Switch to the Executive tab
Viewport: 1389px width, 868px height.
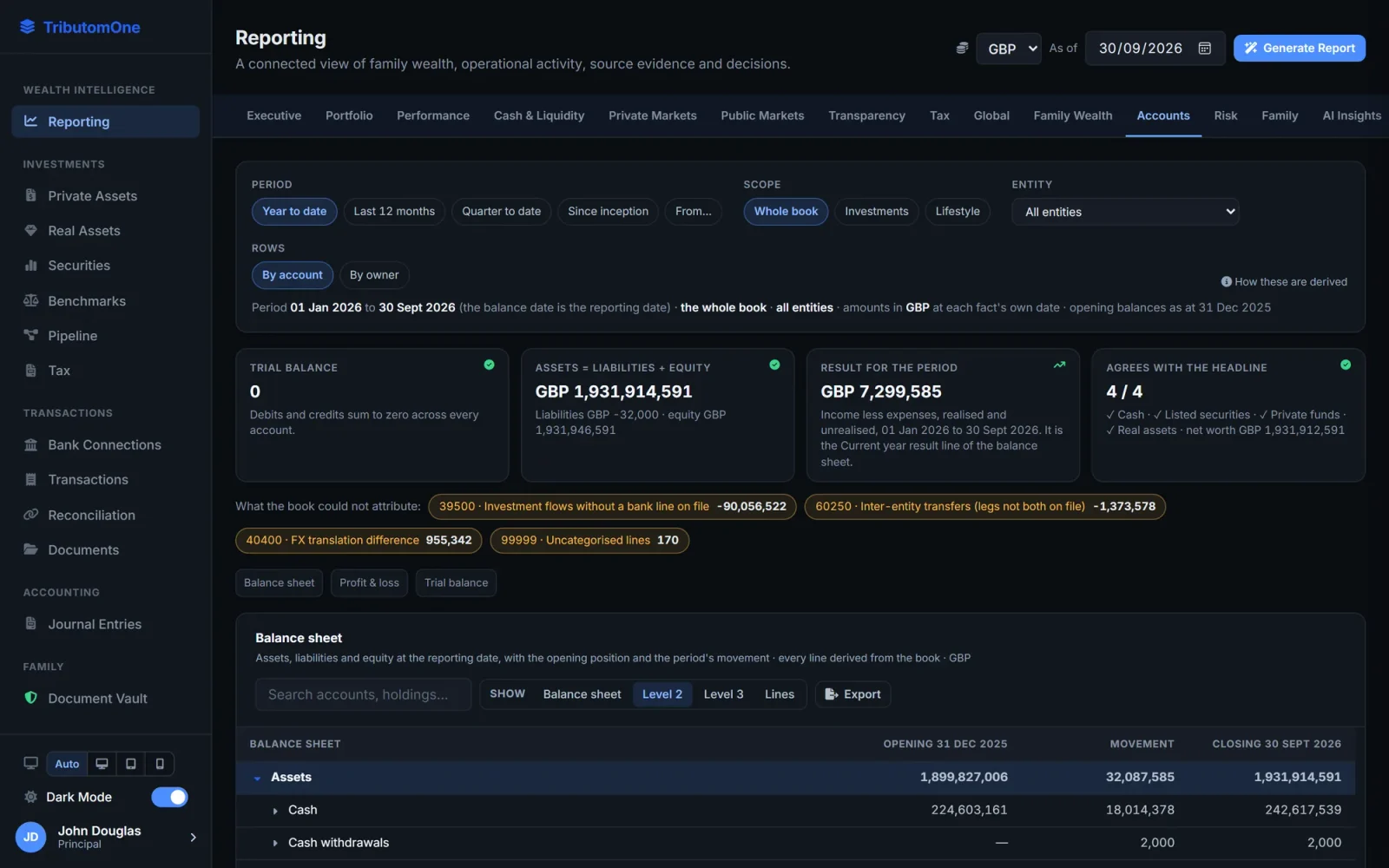coord(274,115)
